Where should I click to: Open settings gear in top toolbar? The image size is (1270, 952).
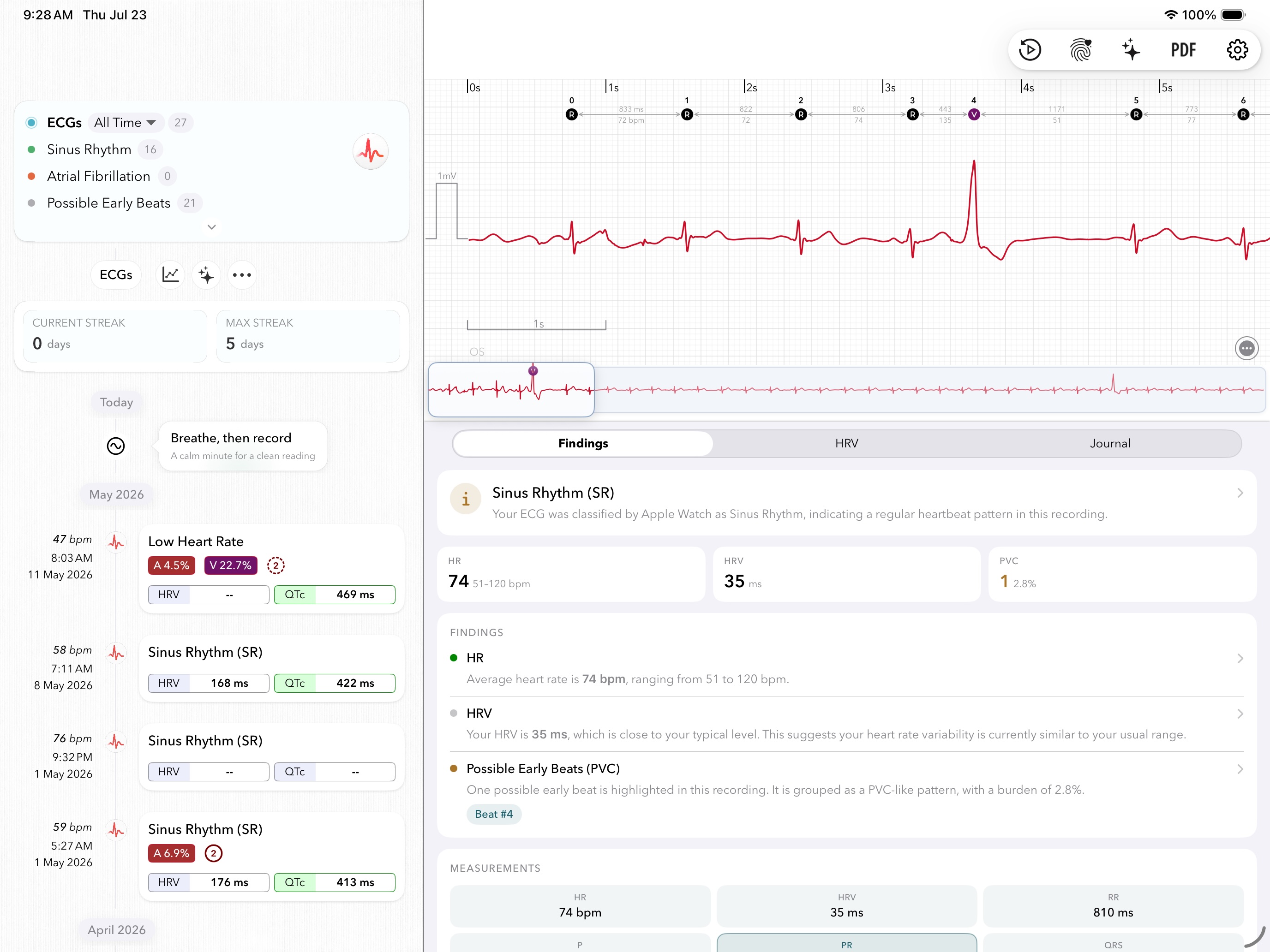[x=1237, y=50]
